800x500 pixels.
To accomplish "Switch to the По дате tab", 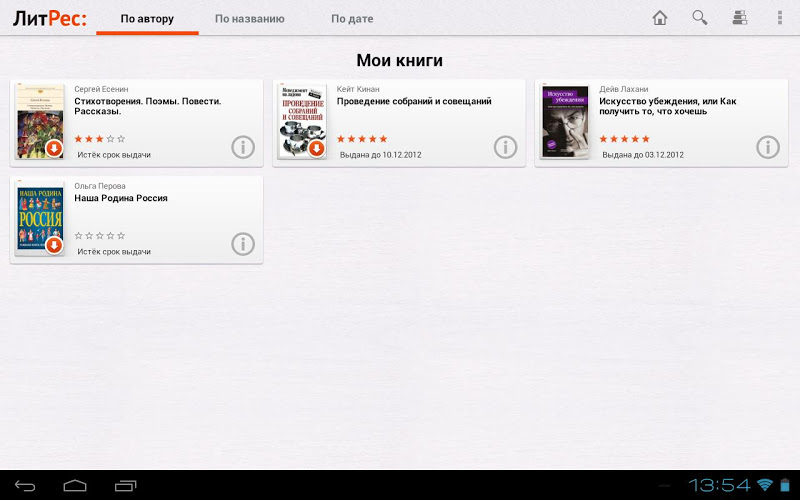I will (x=352, y=19).
